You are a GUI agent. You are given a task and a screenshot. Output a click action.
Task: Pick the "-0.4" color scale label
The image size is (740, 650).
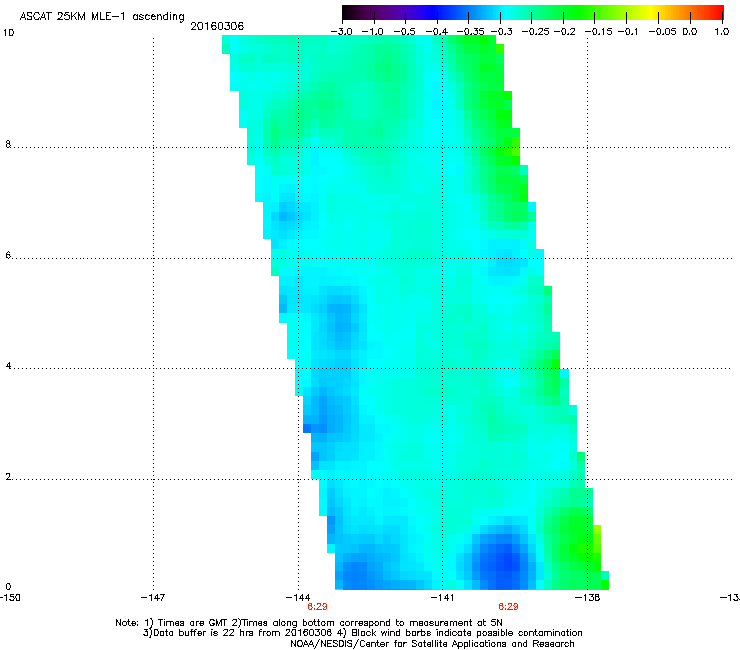point(437,32)
